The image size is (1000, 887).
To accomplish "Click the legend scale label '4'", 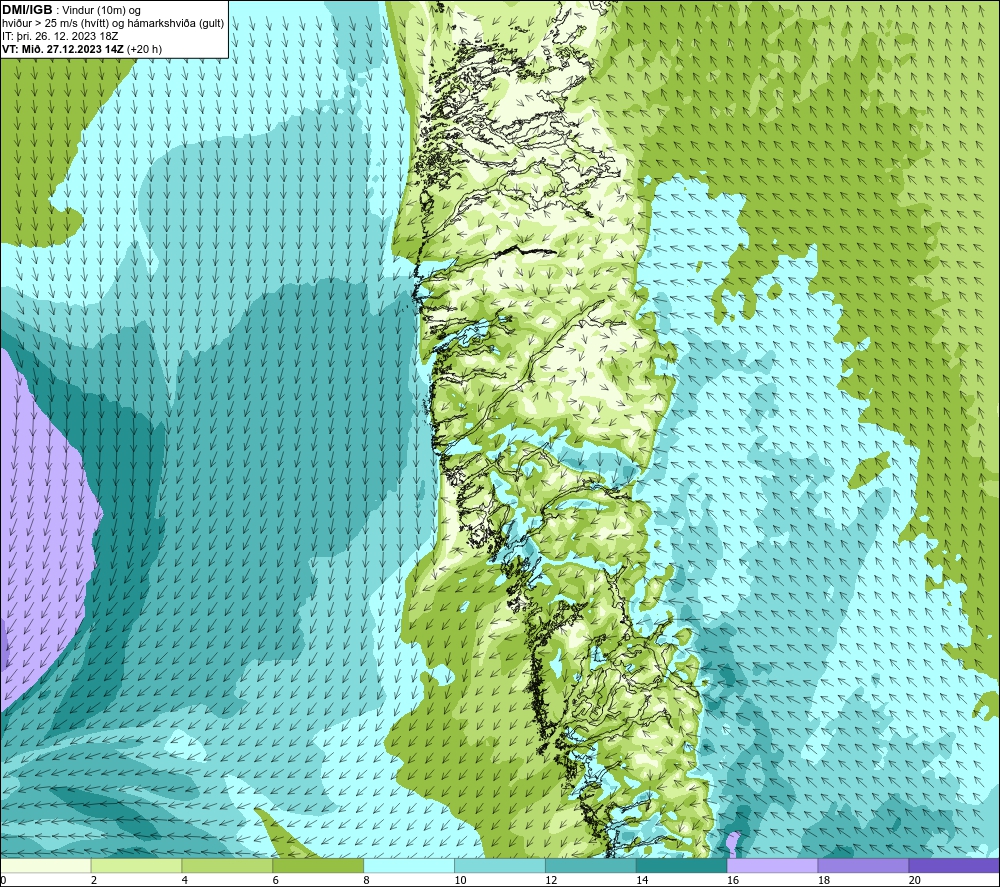I will [x=185, y=881].
